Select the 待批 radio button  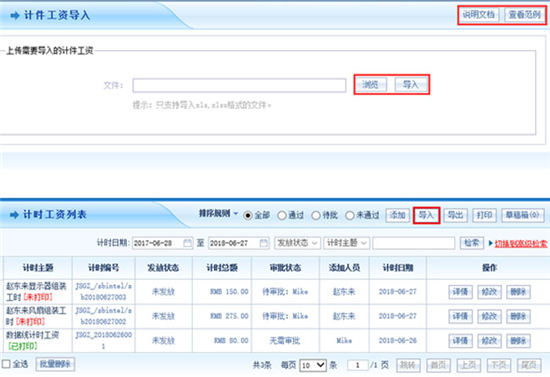[x=316, y=215]
